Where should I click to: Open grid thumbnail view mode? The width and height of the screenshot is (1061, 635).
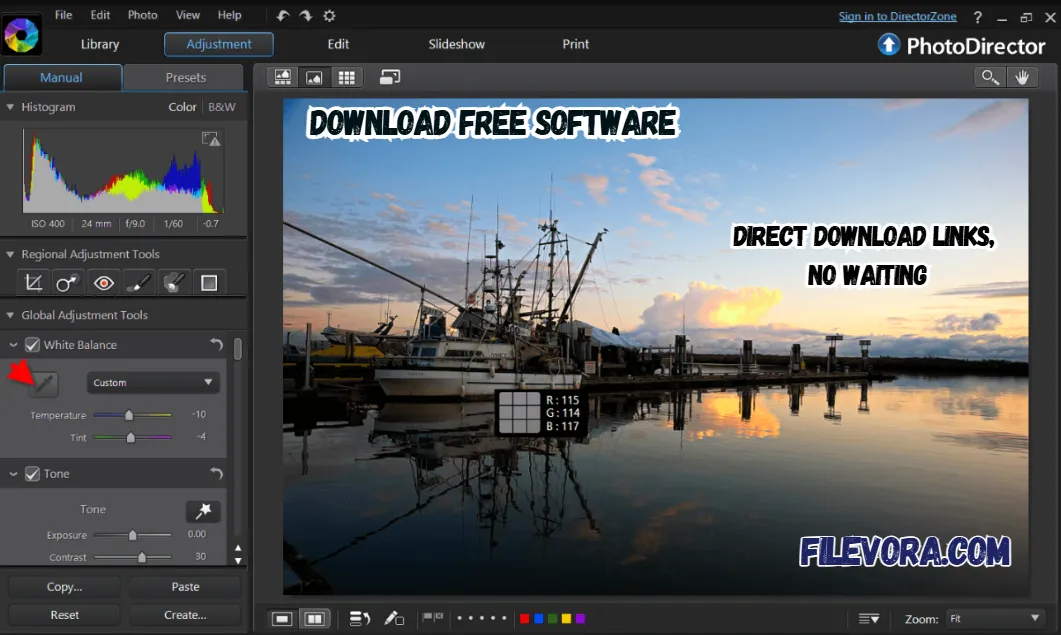[x=346, y=76]
